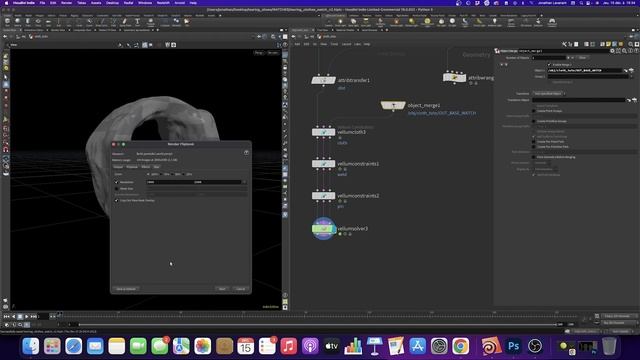Select the Spray Paint shelf tool
This screenshot has width=640, height=360.
click(x=125, y=22)
